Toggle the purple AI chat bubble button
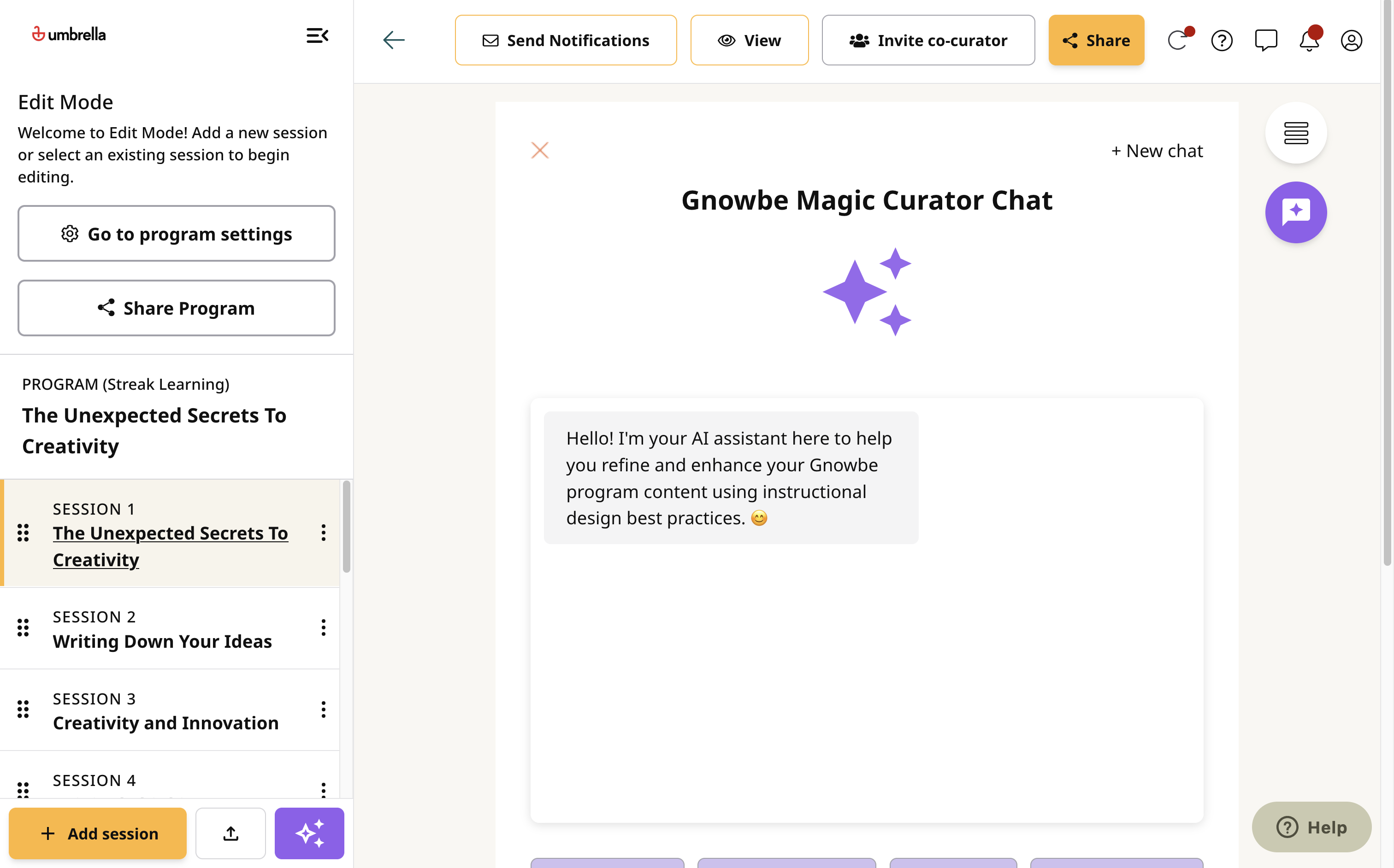Viewport: 1394px width, 868px height. point(1296,212)
